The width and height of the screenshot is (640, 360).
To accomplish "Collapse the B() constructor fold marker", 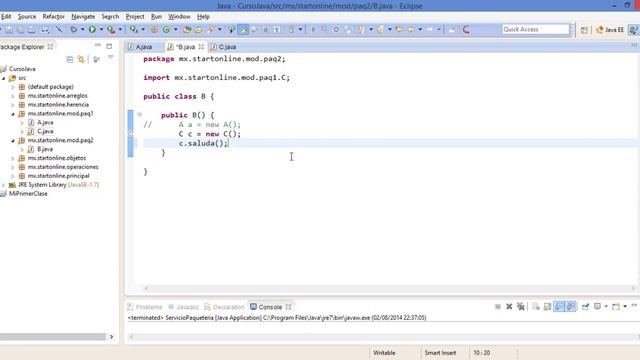I will point(139,115).
